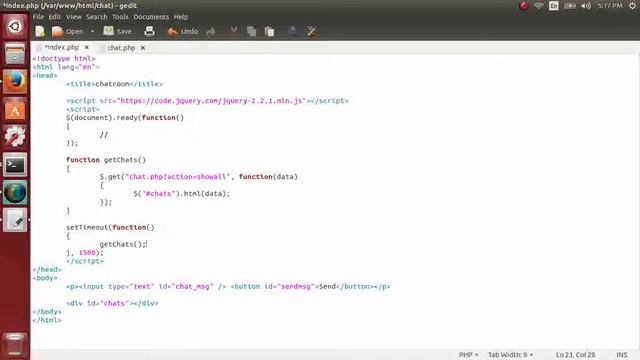Click the div id="chats" line
640x360 pixels.
(x=112, y=303)
